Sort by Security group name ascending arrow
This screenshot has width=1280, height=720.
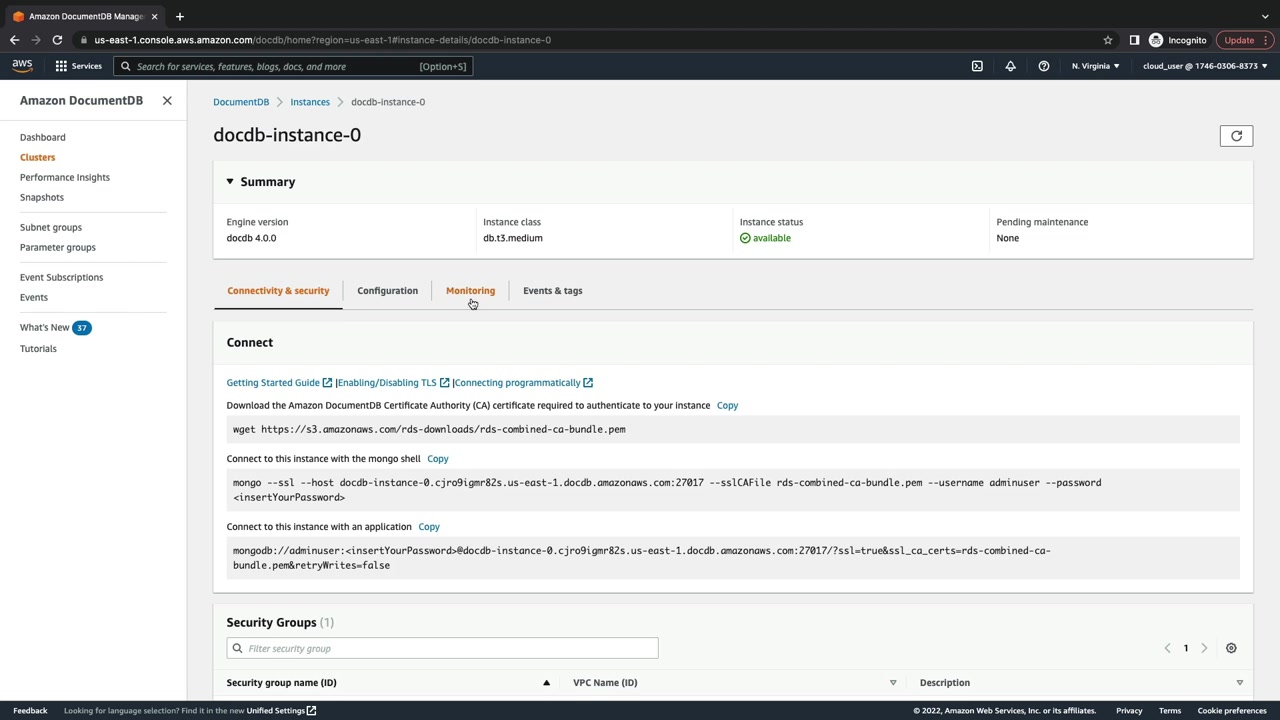[546, 683]
